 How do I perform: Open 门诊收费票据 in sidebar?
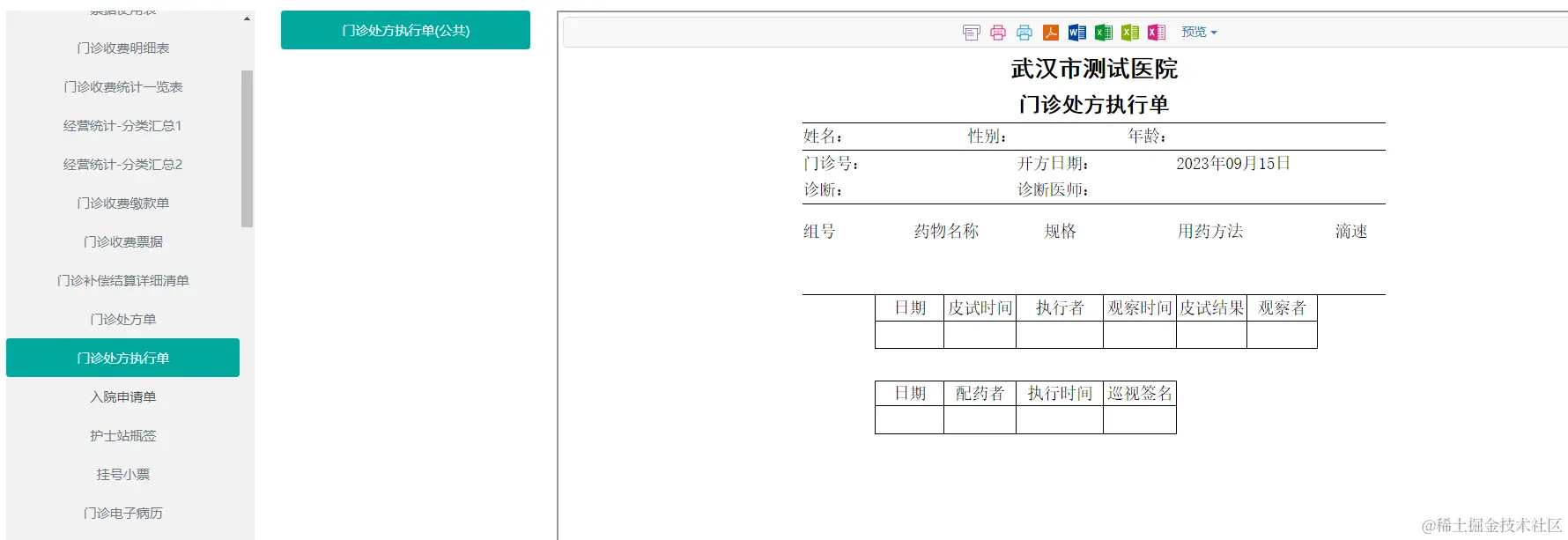coord(123,241)
